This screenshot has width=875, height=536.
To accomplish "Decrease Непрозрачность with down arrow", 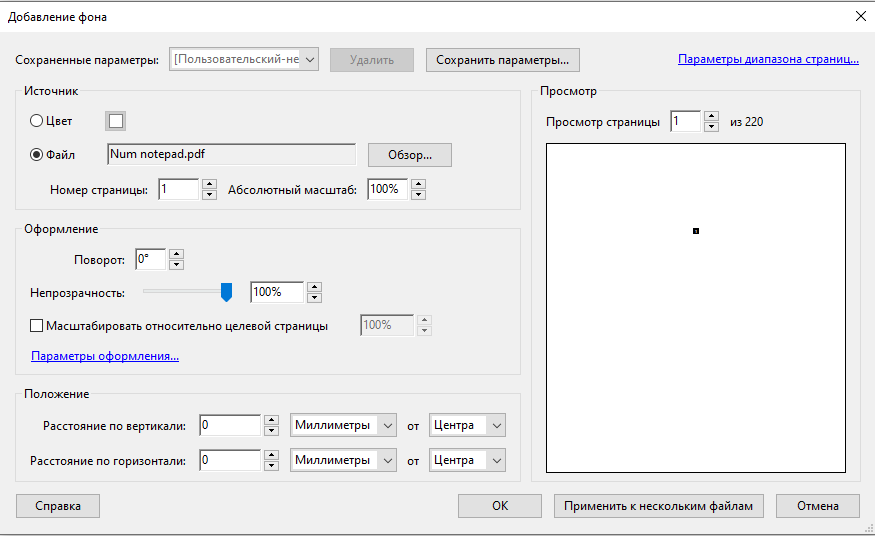I will 314,298.
